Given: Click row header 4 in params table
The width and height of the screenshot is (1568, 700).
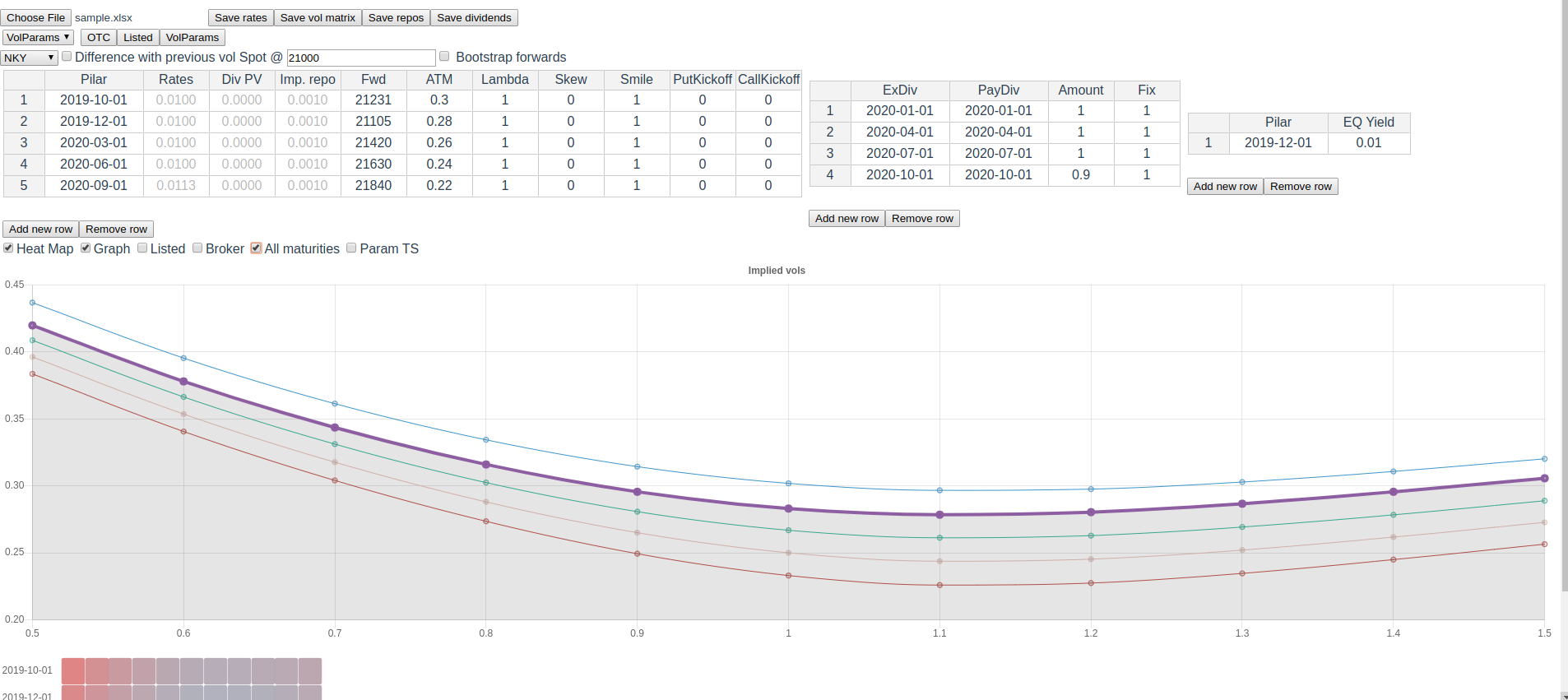Looking at the screenshot, I should tap(24, 165).
